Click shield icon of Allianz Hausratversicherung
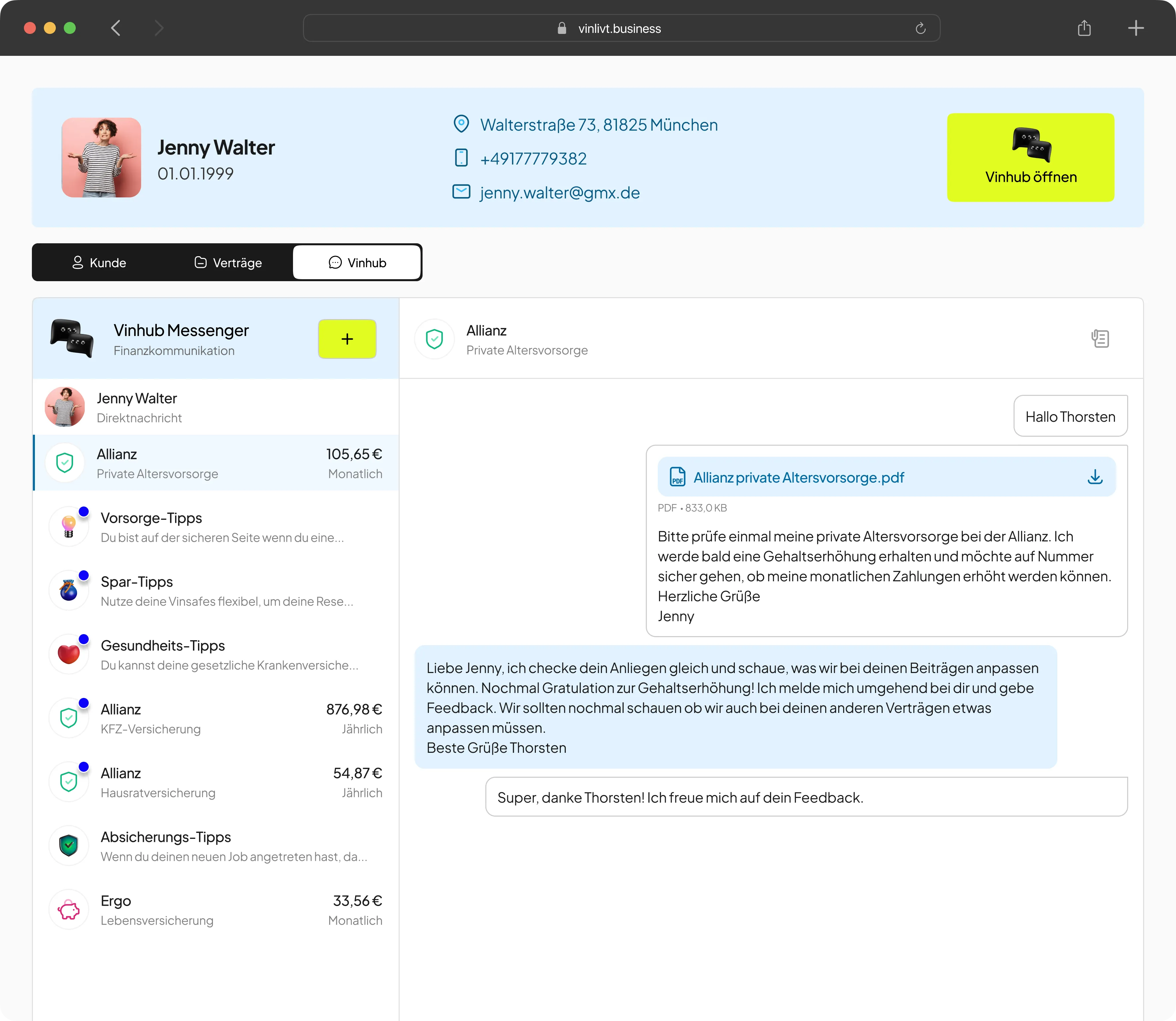The width and height of the screenshot is (1176, 1021). tap(69, 781)
